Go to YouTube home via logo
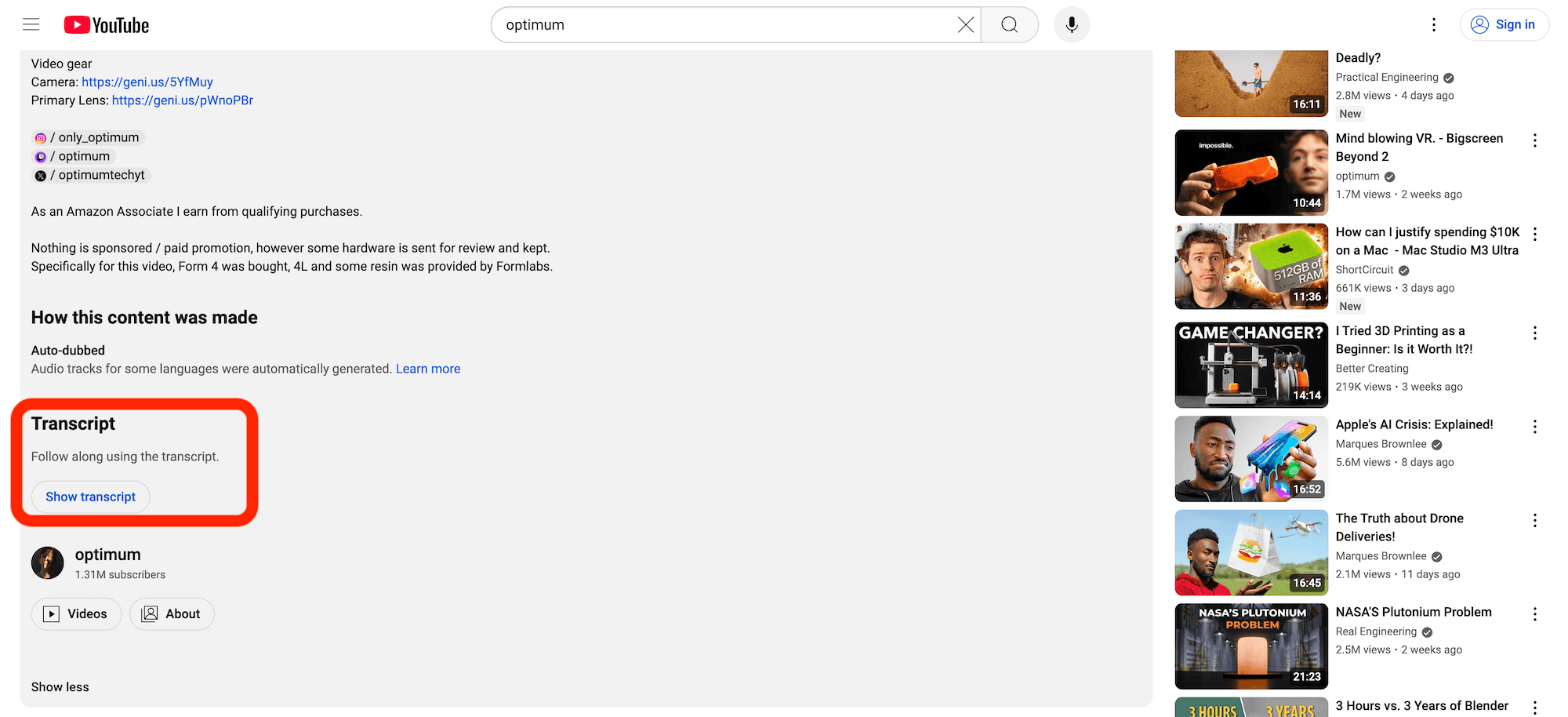This screenshot has width=1568, height=717. click(x=107, y=25)
